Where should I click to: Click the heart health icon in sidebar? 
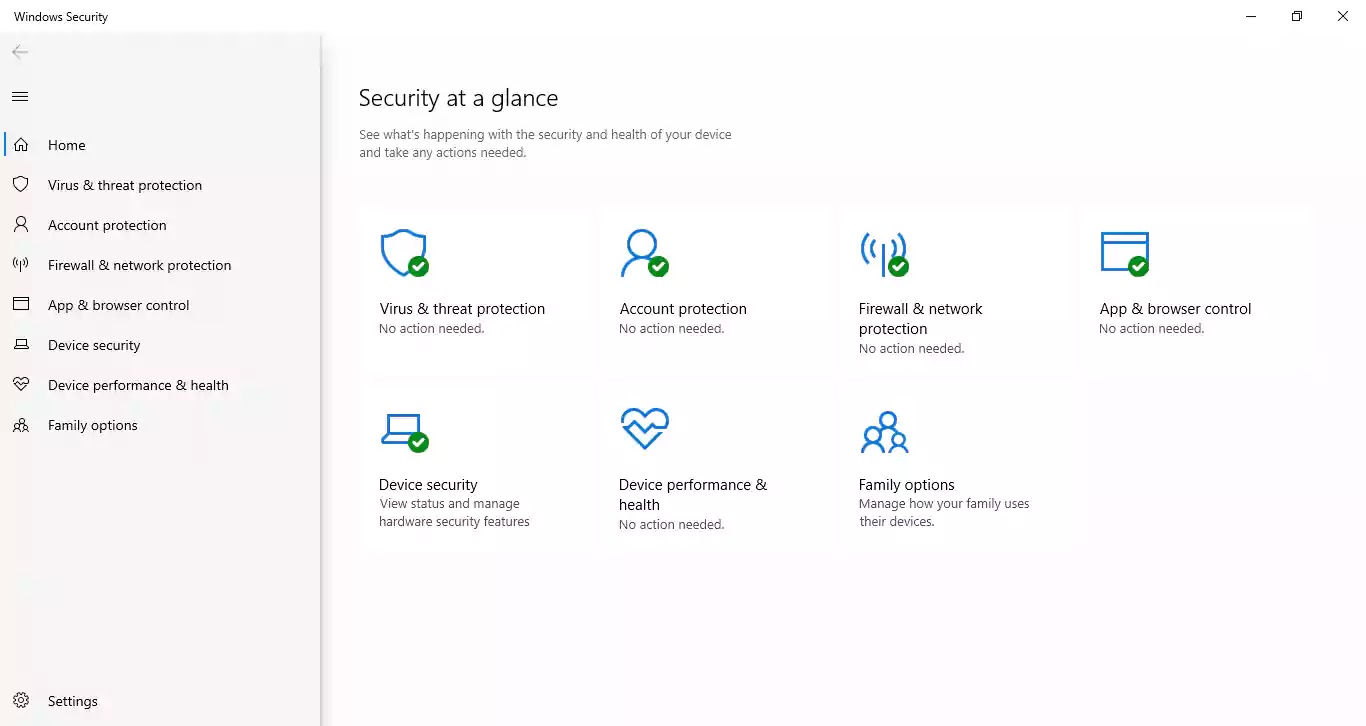click(21, 385)
